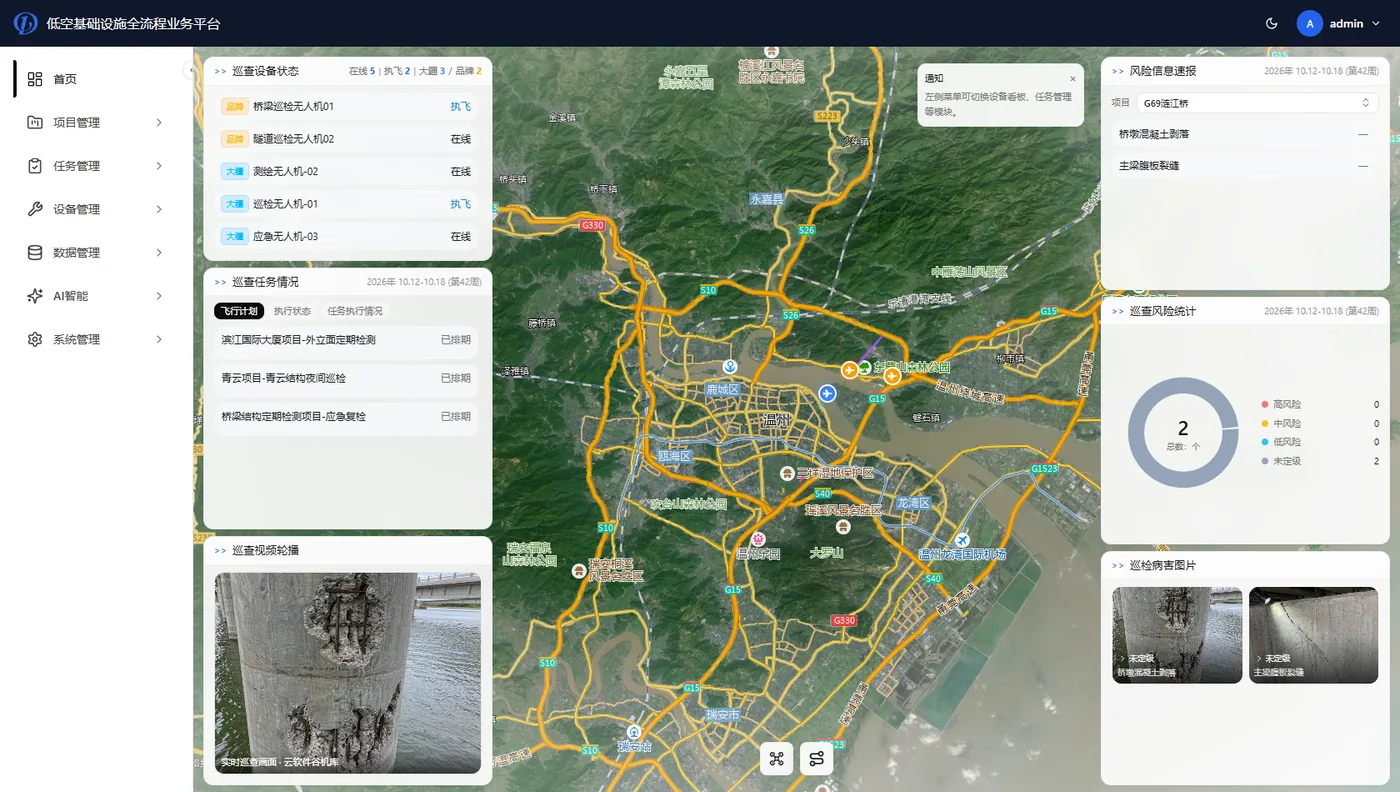Open risk item 主梁腹板裂缝 in the risk list
Screen dimensions: 1400x792
(x=1244, y=165)
